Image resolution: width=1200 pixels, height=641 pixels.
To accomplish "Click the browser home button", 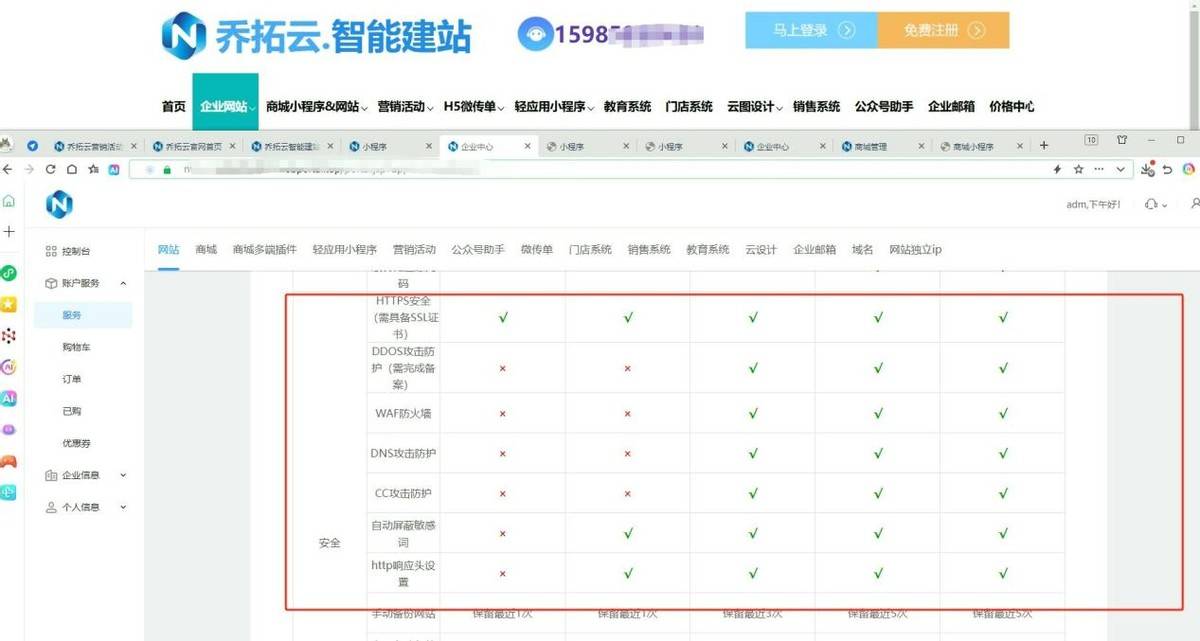I will coord(71,170).
